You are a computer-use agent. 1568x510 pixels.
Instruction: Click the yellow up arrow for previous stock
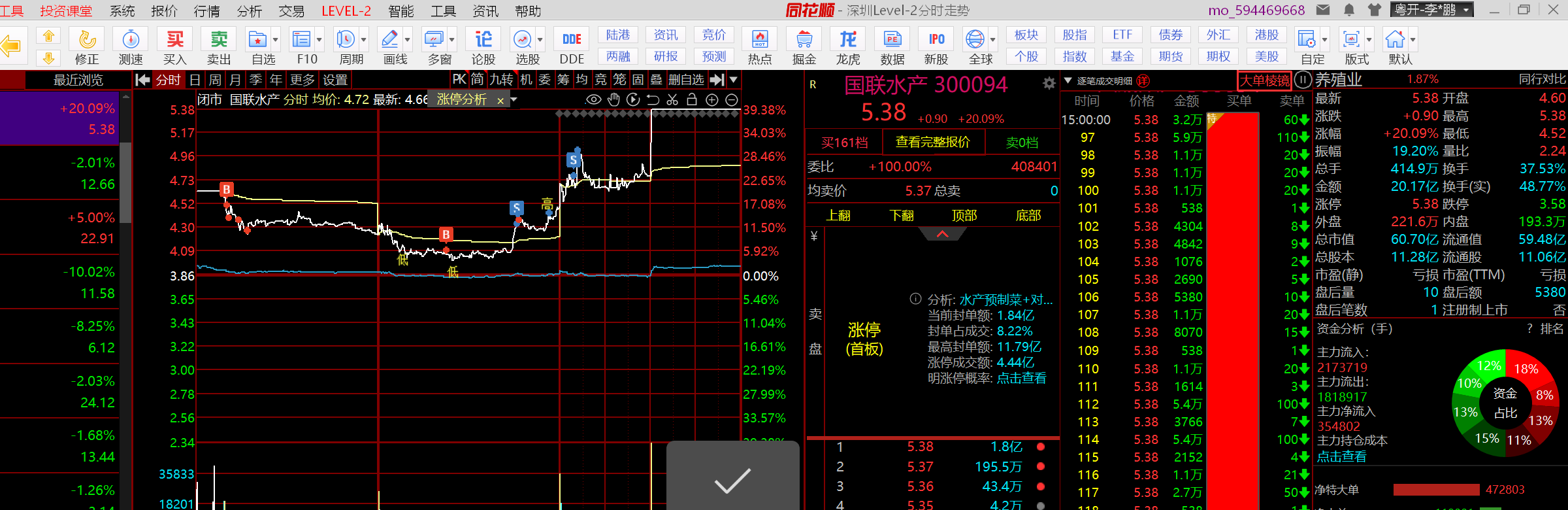[x=48, y=36]
